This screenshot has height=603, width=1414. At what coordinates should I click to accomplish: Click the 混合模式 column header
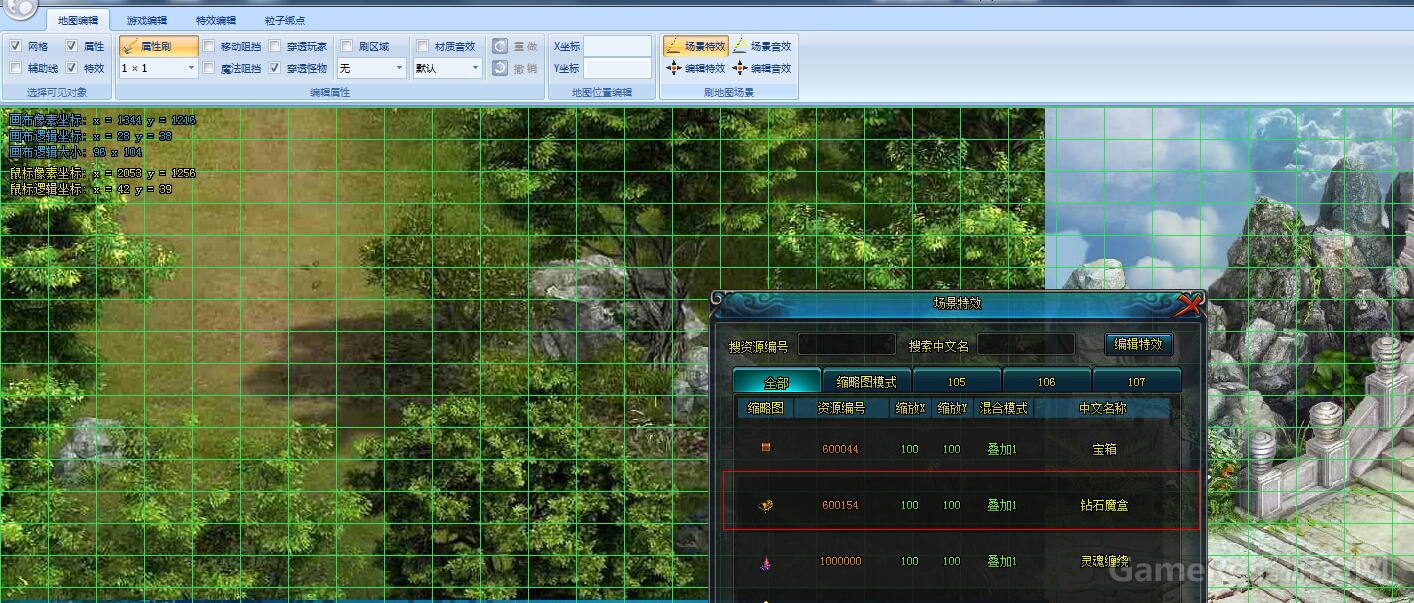point(1003,408)
